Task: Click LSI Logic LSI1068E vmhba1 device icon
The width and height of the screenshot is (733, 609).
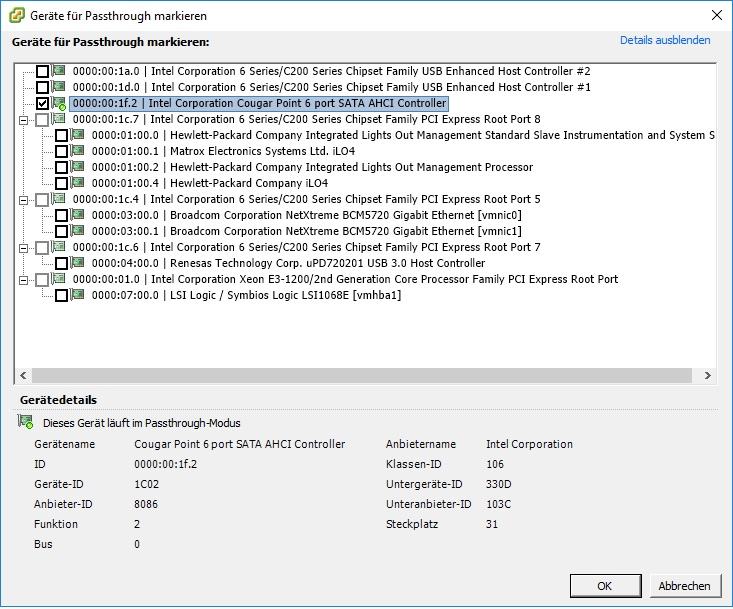Action: click(x=78, y=295)
